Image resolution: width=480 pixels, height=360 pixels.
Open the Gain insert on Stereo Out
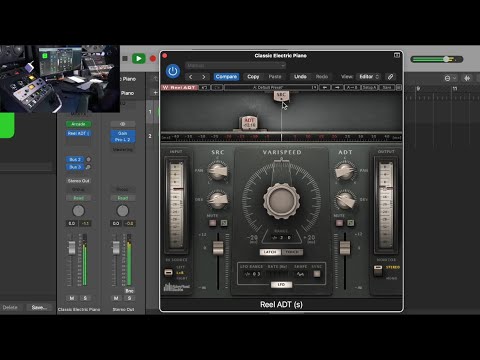tap(123, 133)
